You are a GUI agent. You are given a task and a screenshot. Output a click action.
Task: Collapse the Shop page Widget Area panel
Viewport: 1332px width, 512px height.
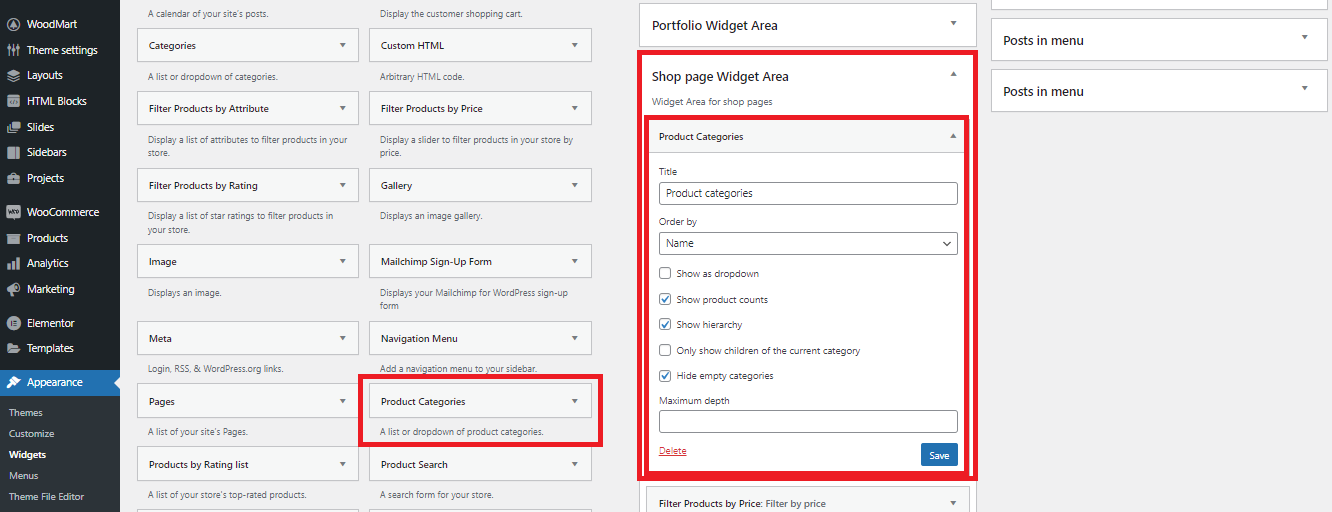[953, 74]
